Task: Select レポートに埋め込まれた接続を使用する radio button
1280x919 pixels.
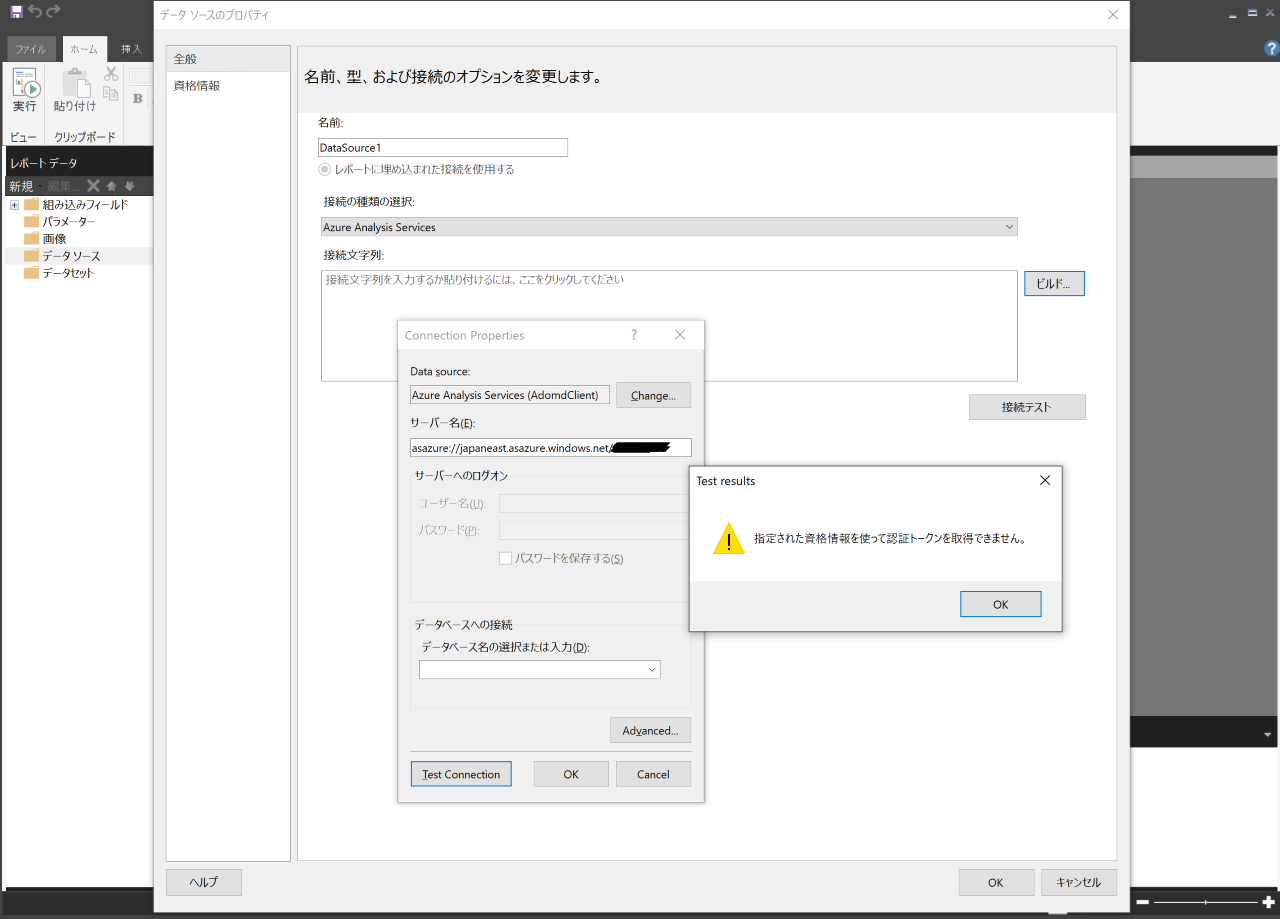Action: coord(324,170)
